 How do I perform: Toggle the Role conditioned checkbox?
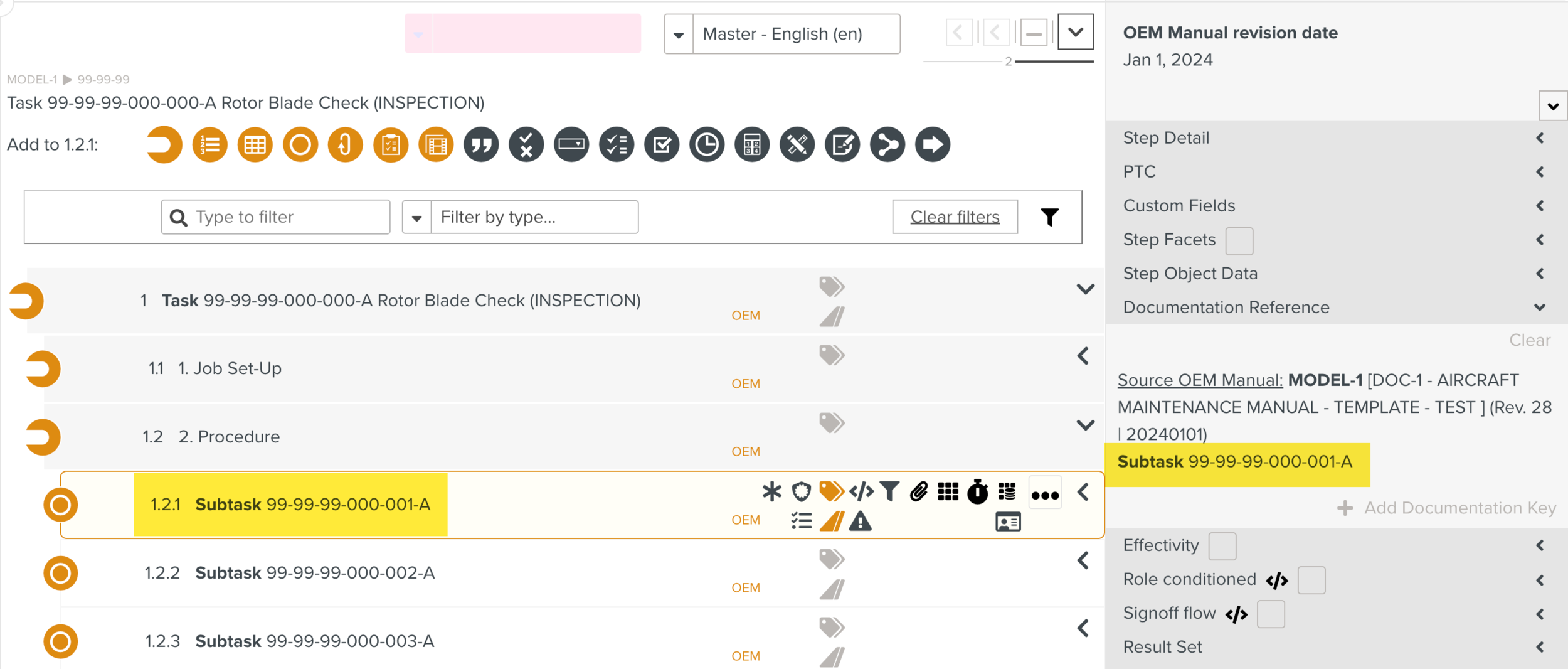click(x=1311, y=580)
